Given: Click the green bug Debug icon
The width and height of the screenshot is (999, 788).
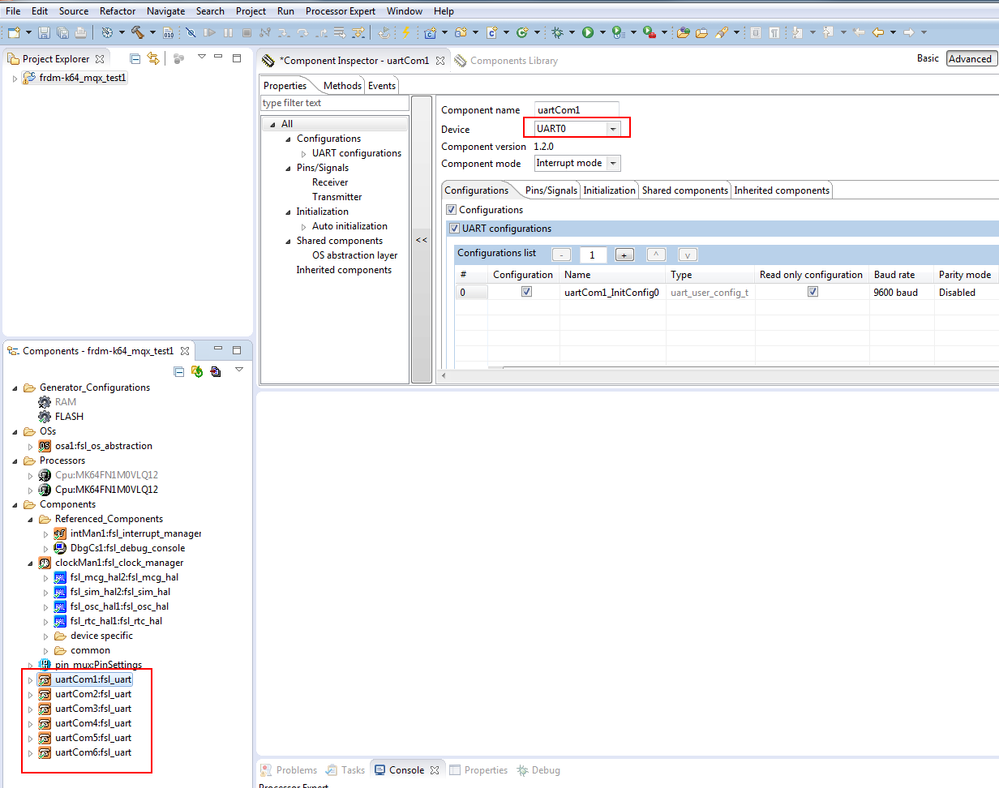Looking at the screenshot, I should tap(557, 32).
